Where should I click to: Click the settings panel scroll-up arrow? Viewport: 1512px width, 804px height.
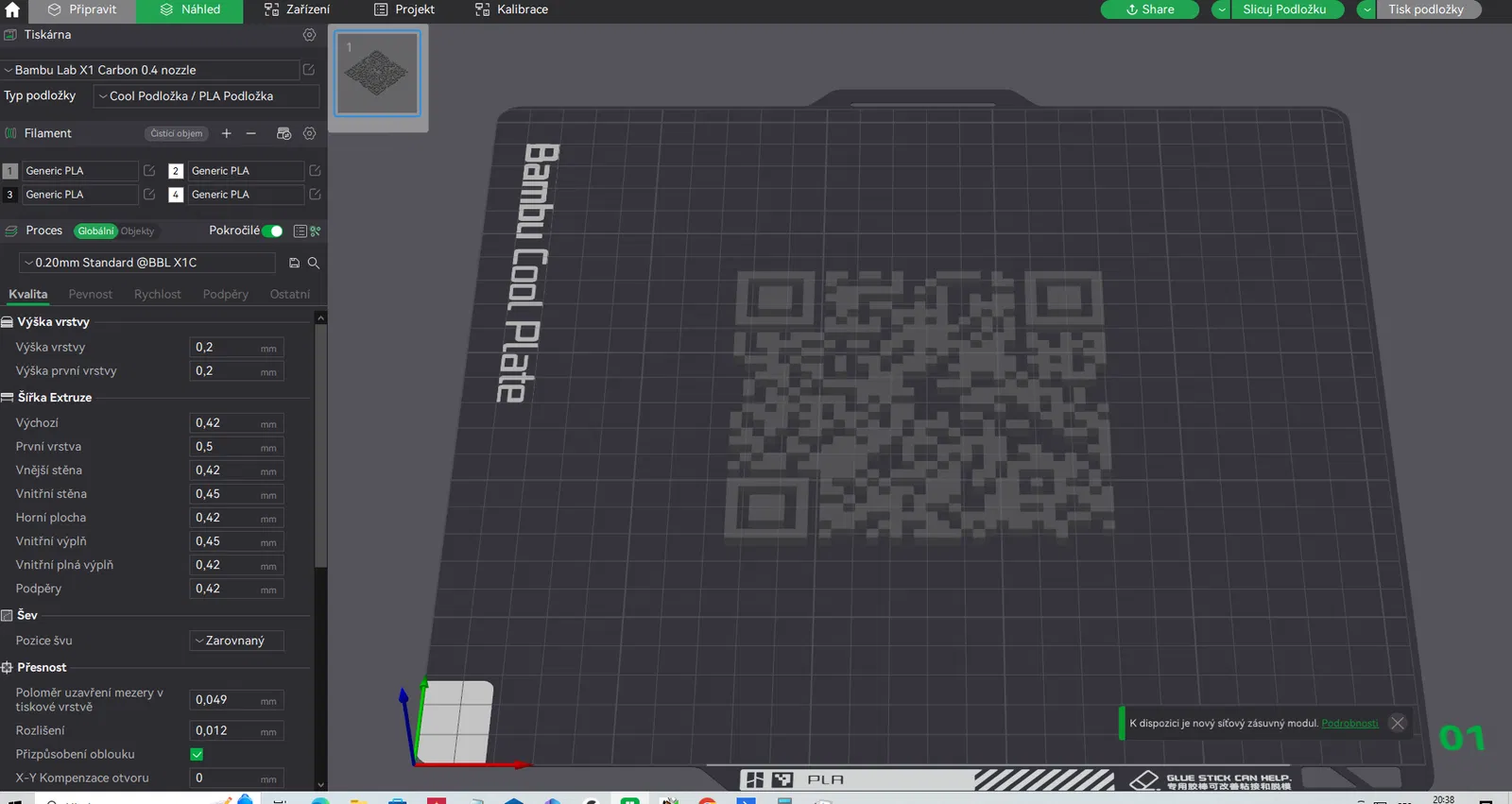pos(321,318)
